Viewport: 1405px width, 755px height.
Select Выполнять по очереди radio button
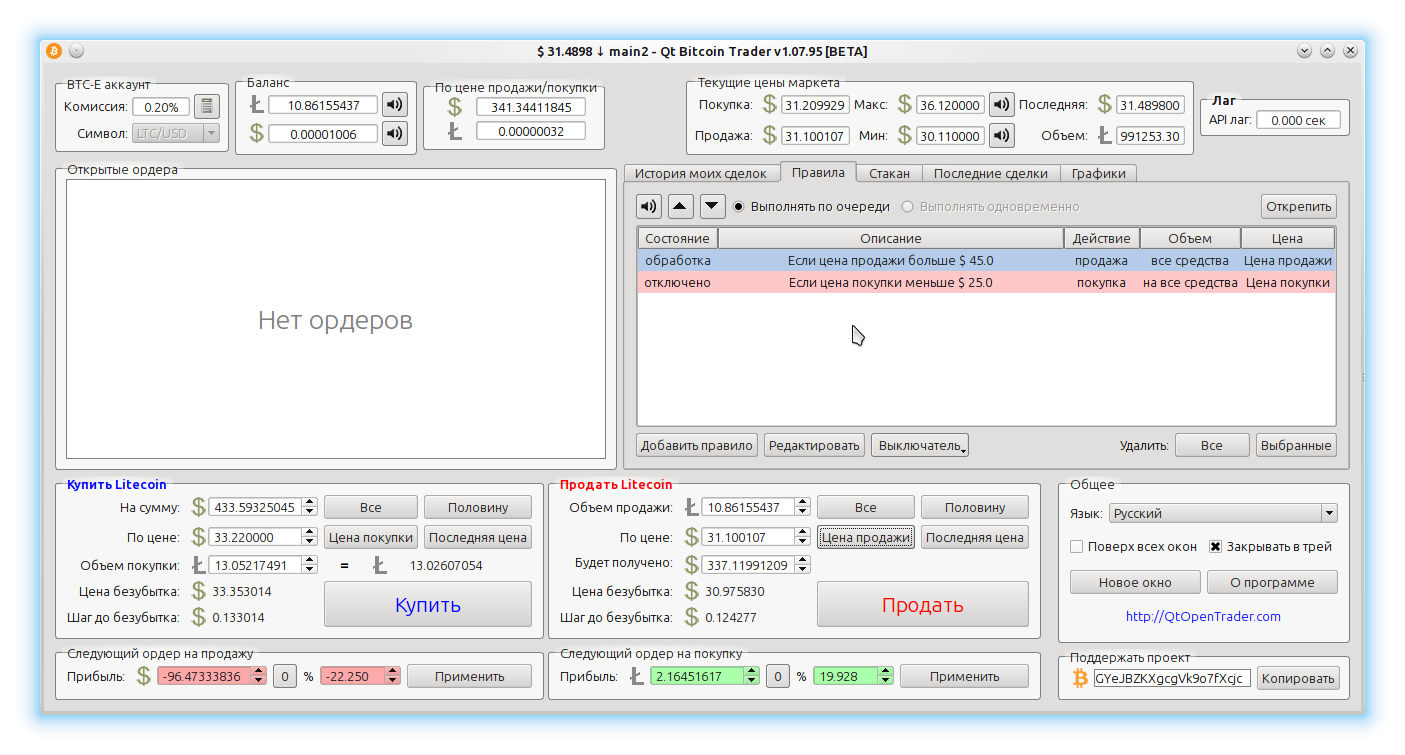739,207
